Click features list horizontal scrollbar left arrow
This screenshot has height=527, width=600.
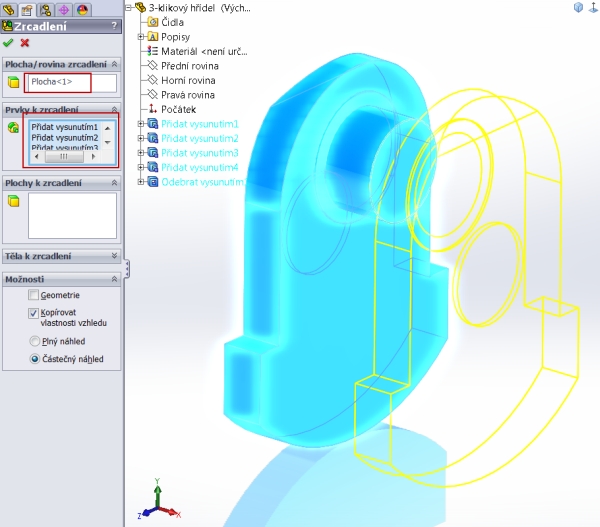tap(36, 157)
